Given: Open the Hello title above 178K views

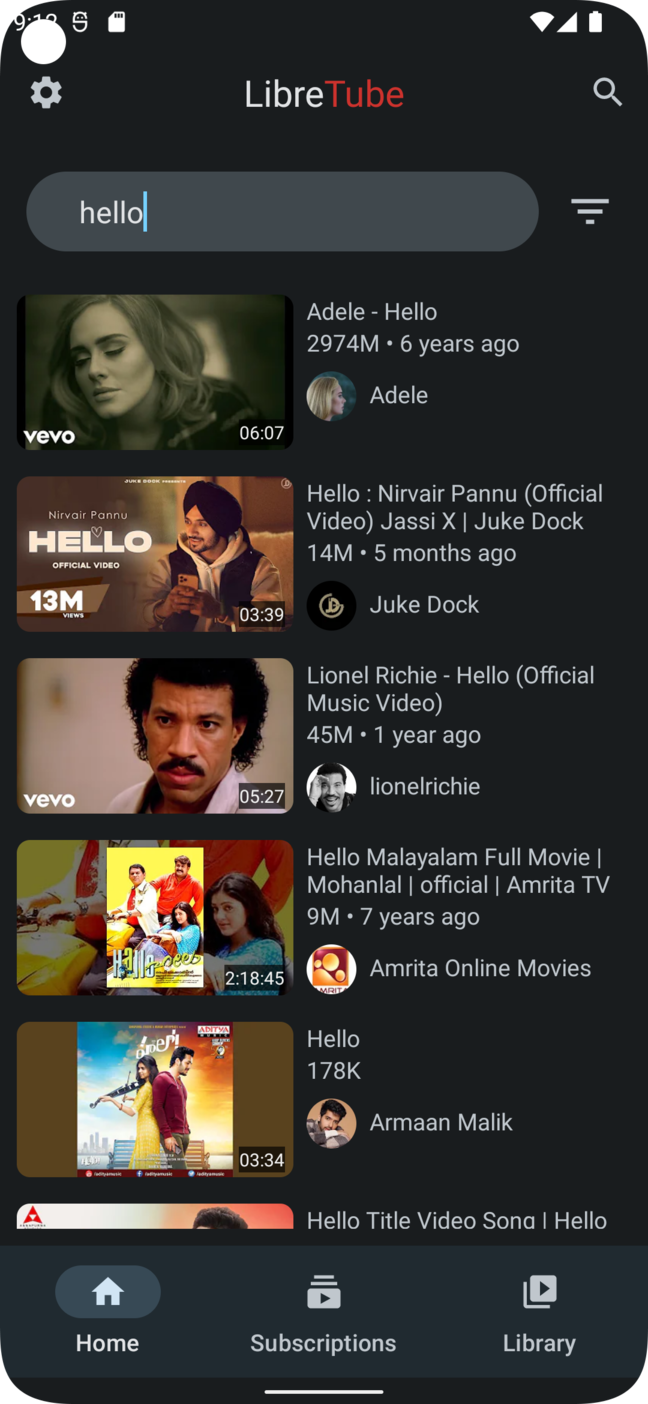Looking at the screenshot, I should tap(333, 1039).
